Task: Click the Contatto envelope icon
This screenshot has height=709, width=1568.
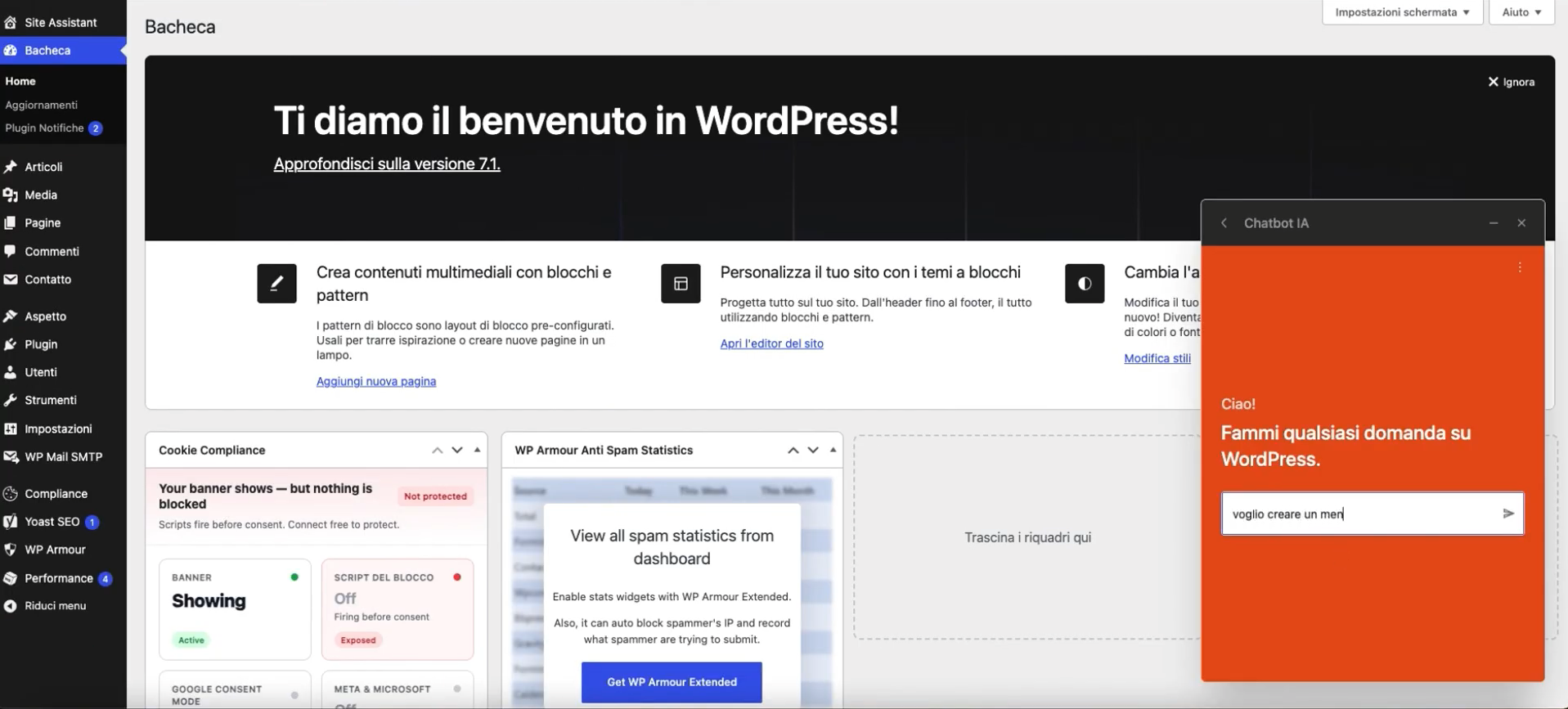Action: pos(11,279)
